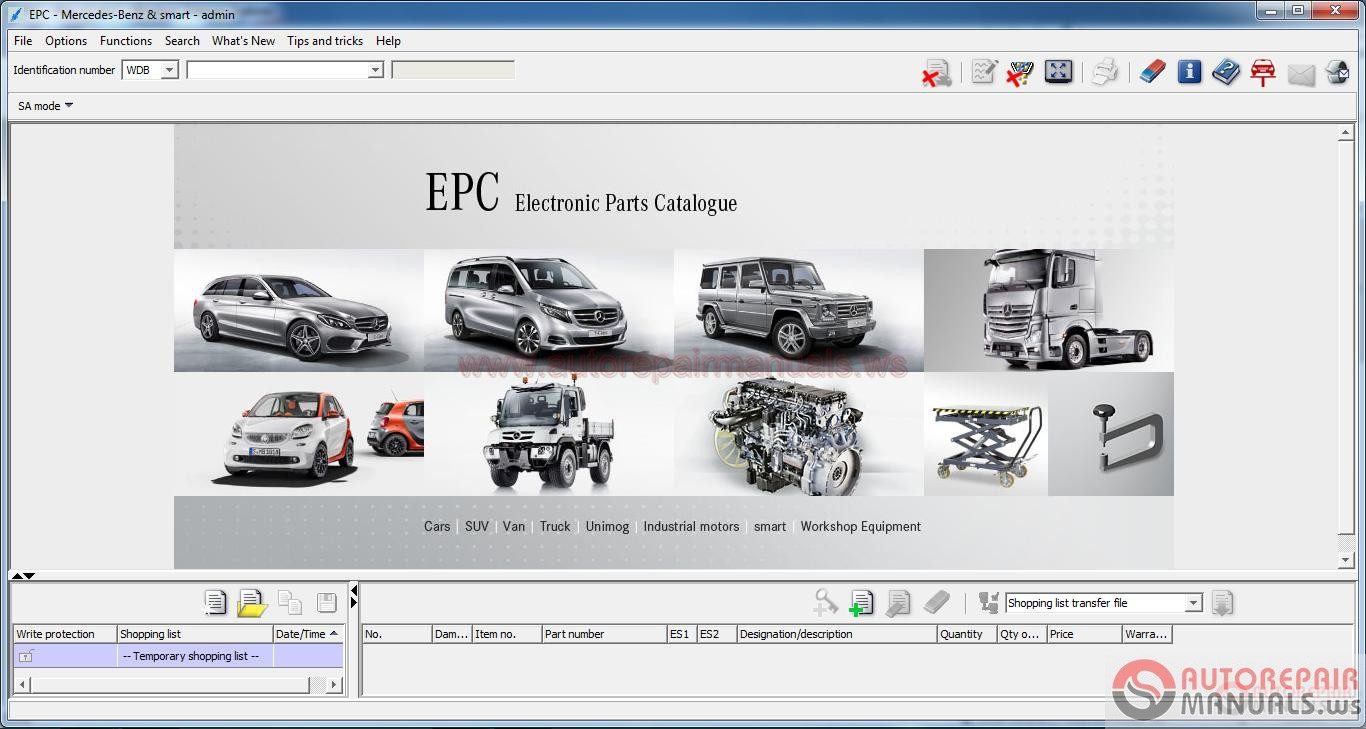Screen dimensions: 1366x729
Task: Click the vertical splitter collapse arrows
Action: click(x=354, y=596)
